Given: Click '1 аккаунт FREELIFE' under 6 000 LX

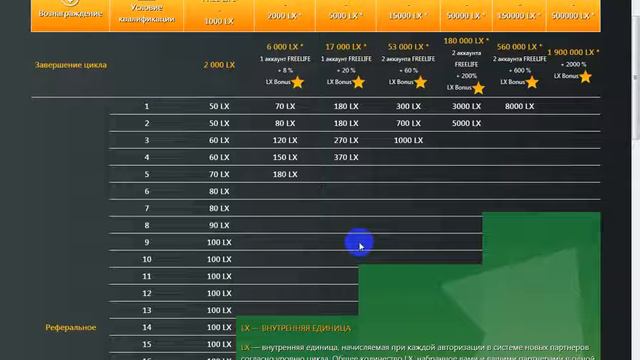Looking at the screenshot, I should coord(285,59).
